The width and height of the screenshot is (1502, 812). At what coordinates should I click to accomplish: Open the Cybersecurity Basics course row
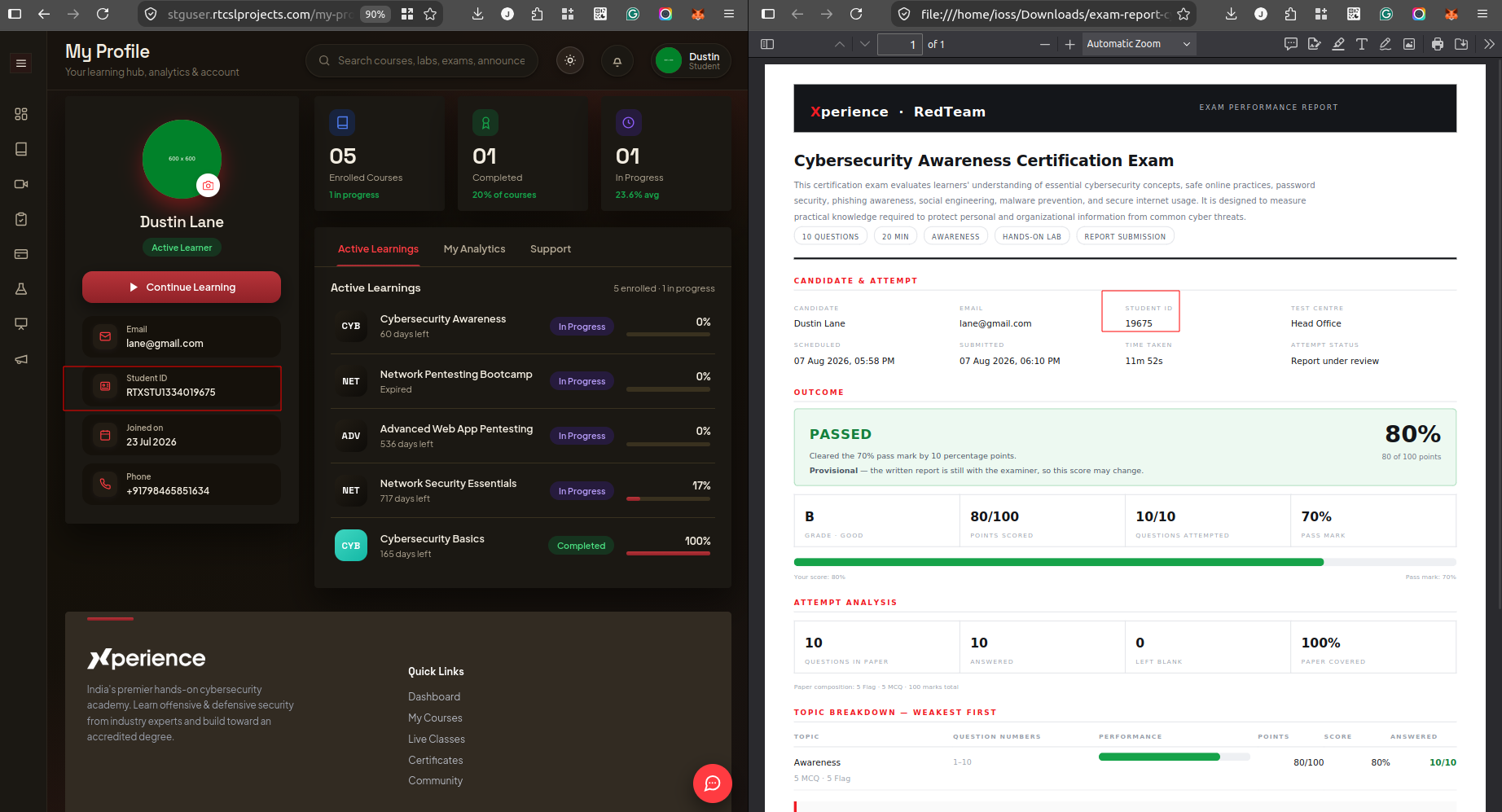pos(523,546)
